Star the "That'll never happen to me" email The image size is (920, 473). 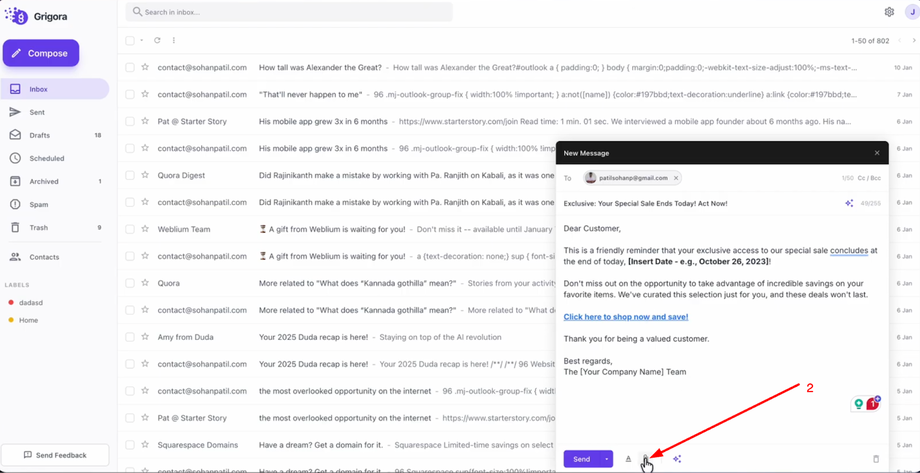145,94
